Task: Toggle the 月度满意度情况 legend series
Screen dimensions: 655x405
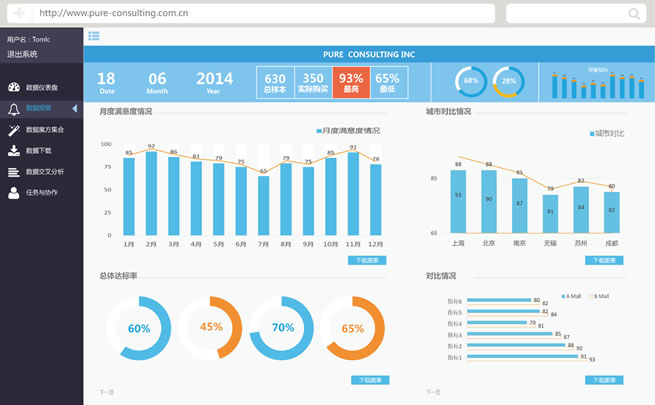Action: click(348, 131)
